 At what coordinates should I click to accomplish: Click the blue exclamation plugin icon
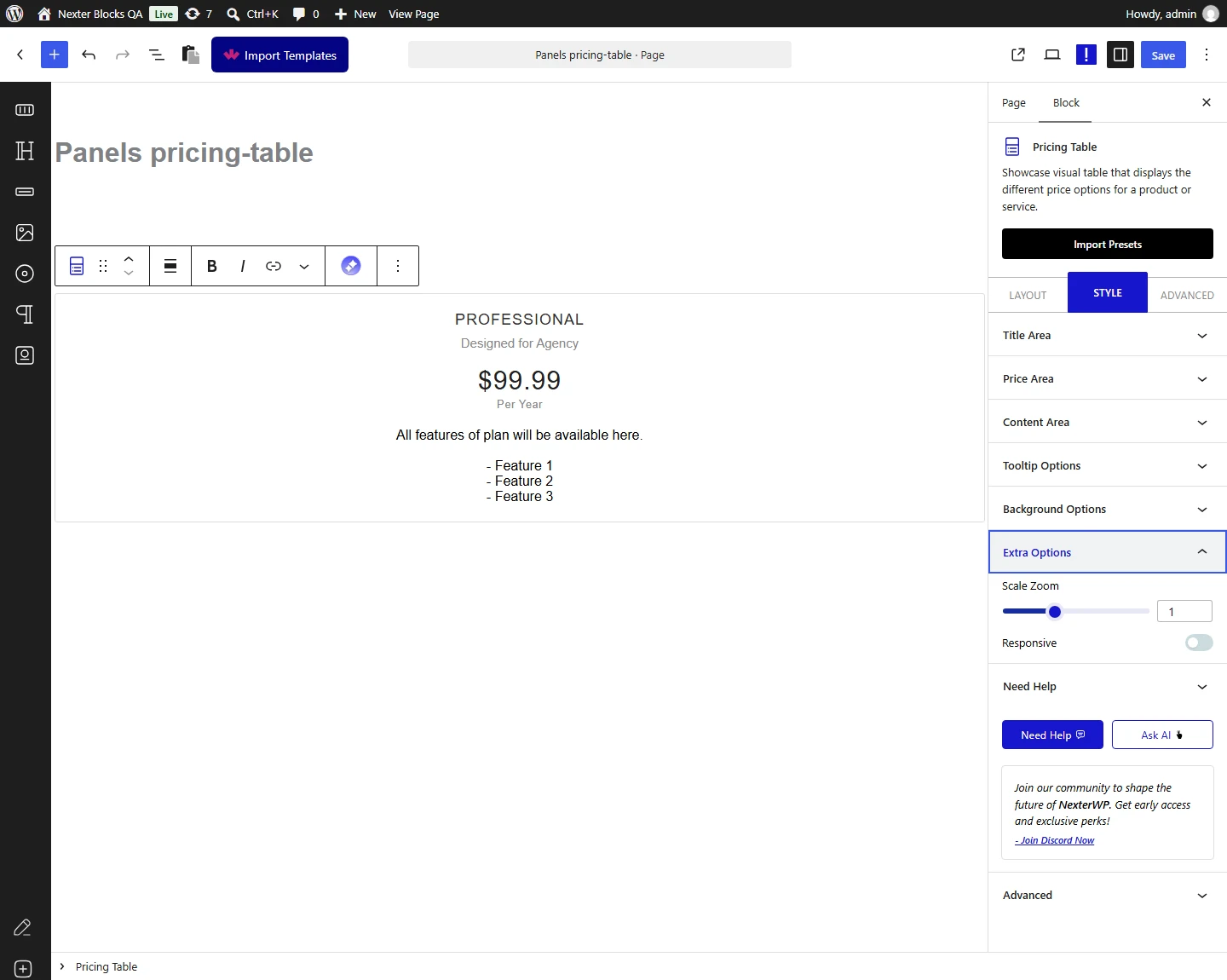[1086, 55]
